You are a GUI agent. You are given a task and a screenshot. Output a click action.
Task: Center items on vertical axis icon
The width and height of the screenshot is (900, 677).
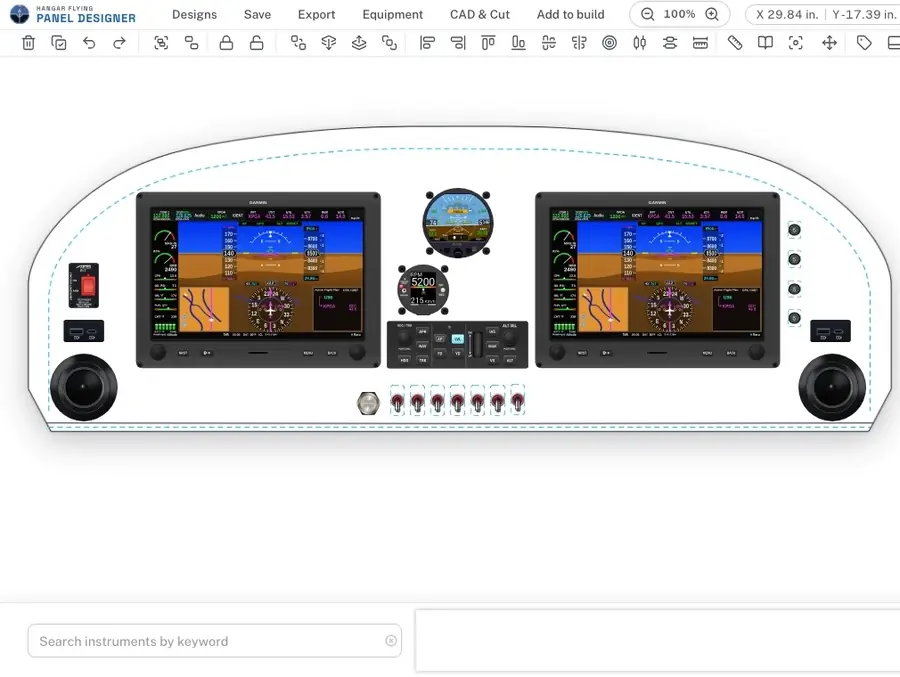click(579, 43)
